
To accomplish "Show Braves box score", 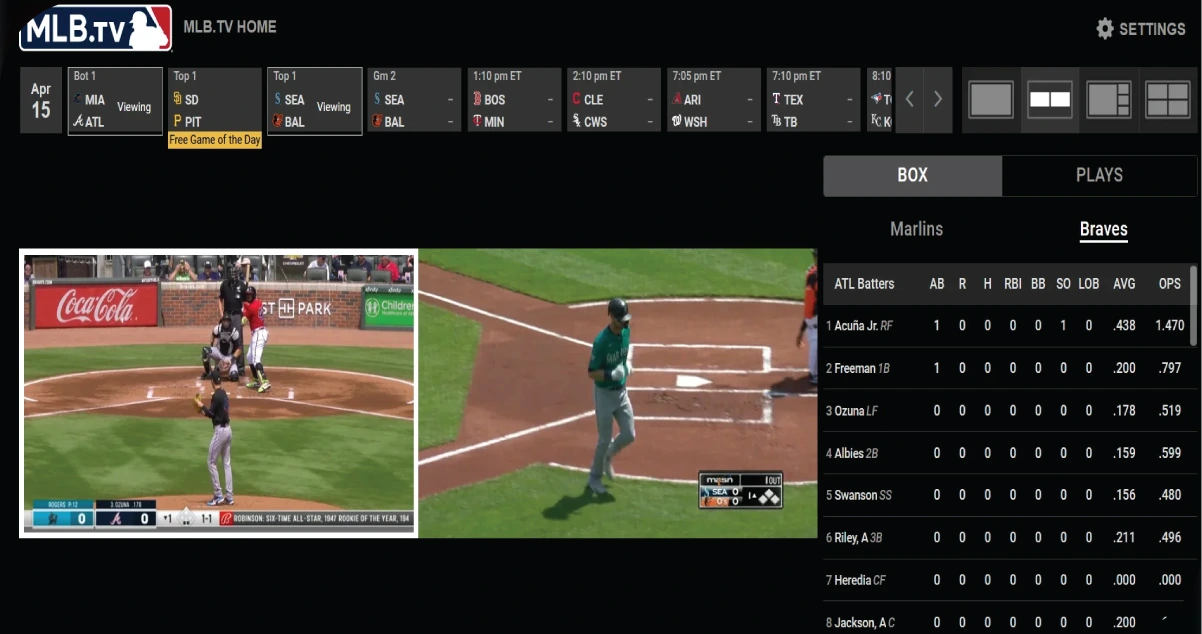I will pyautogui.click(x=1103, y=229).
